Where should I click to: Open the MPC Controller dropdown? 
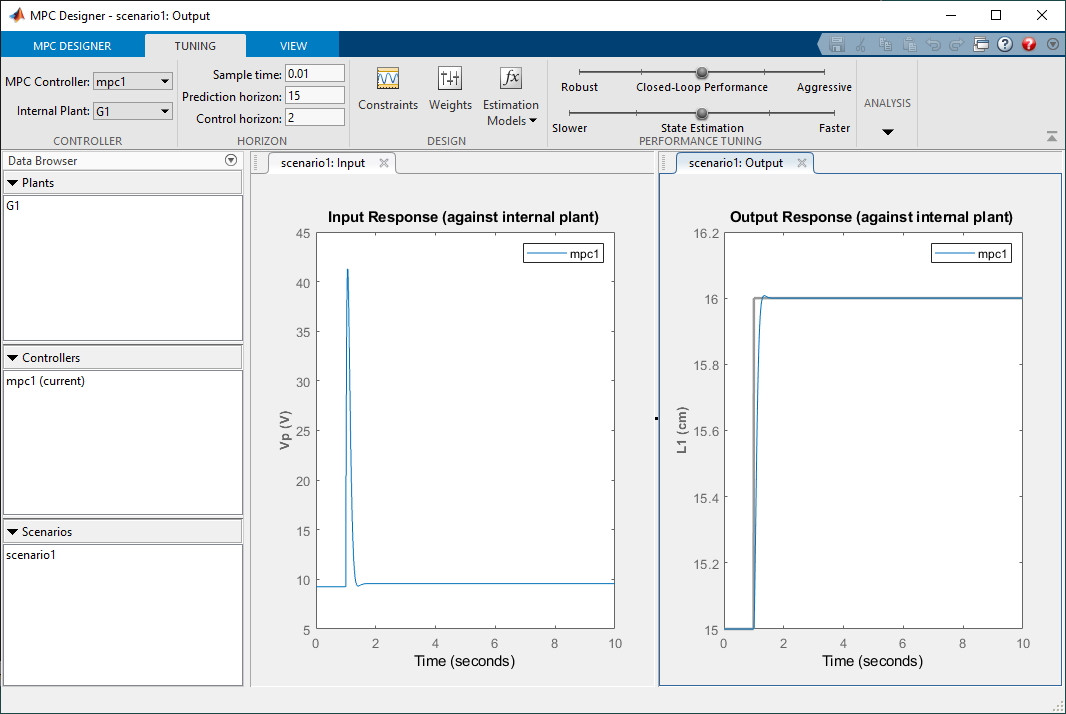click(133, 81)
